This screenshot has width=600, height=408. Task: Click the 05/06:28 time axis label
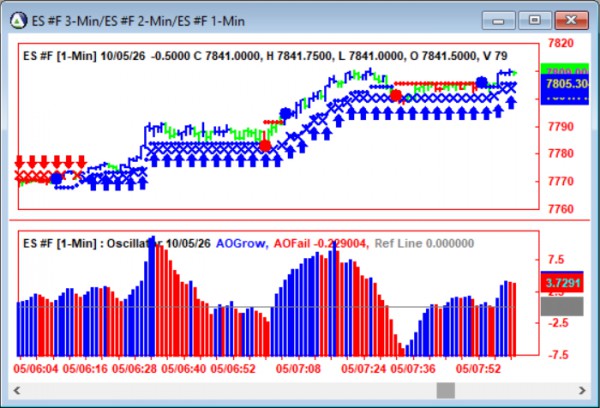tap(134, 369)
